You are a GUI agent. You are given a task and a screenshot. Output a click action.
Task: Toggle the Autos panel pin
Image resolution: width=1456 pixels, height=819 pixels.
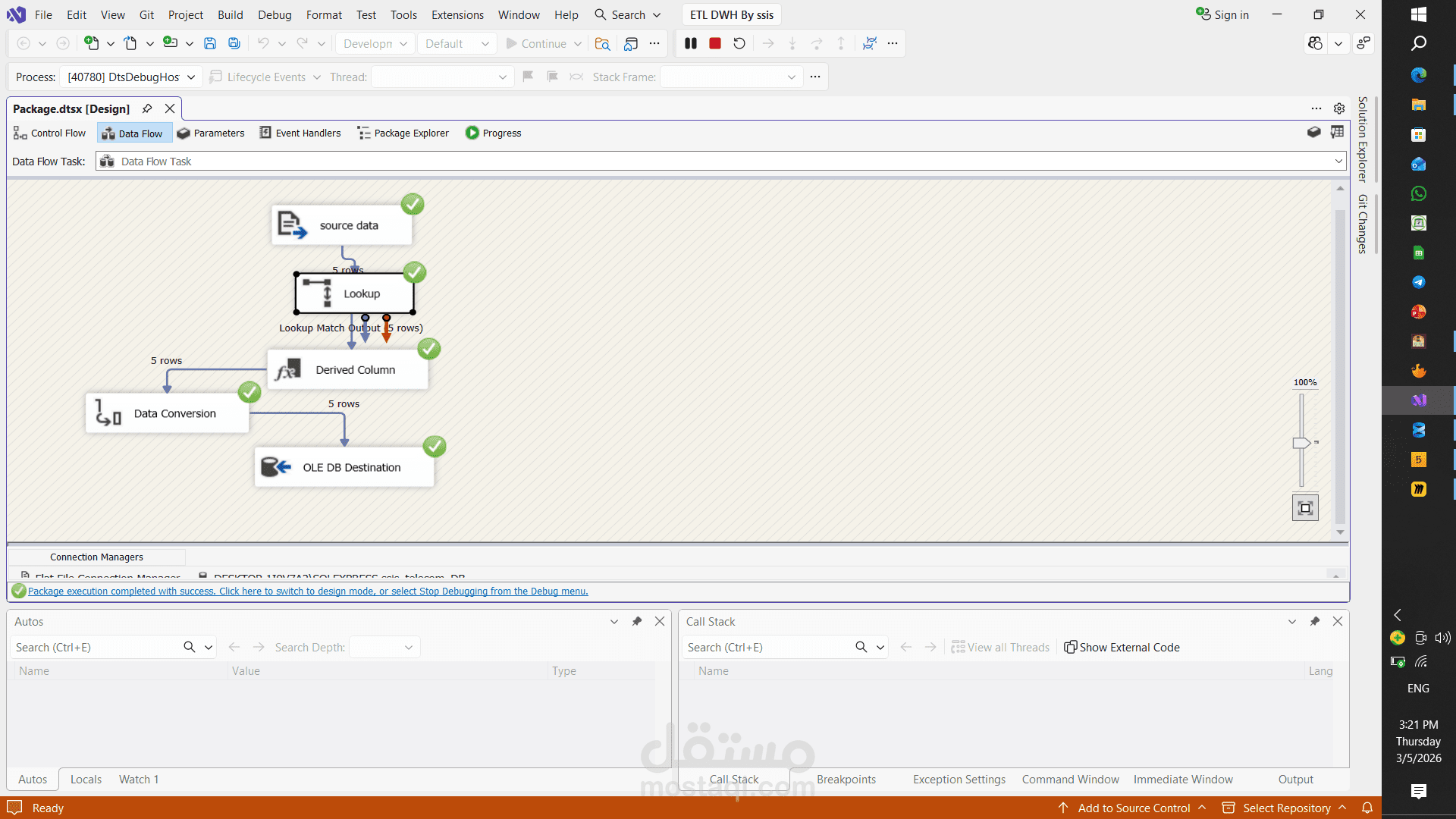(637, 622)
